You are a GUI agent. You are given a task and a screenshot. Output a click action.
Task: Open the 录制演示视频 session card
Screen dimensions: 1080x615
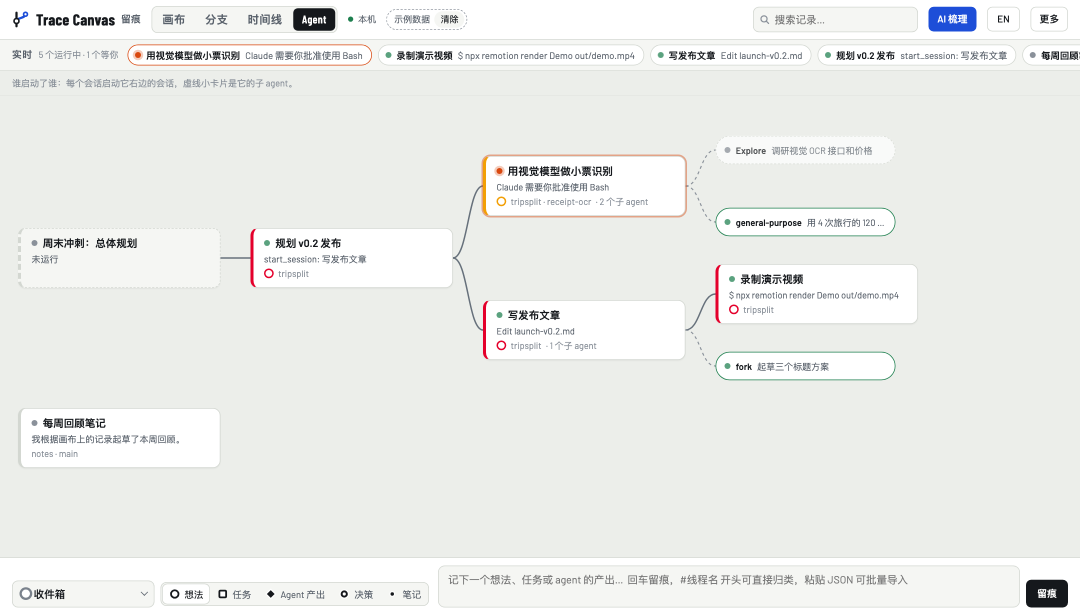coord(817,294)
